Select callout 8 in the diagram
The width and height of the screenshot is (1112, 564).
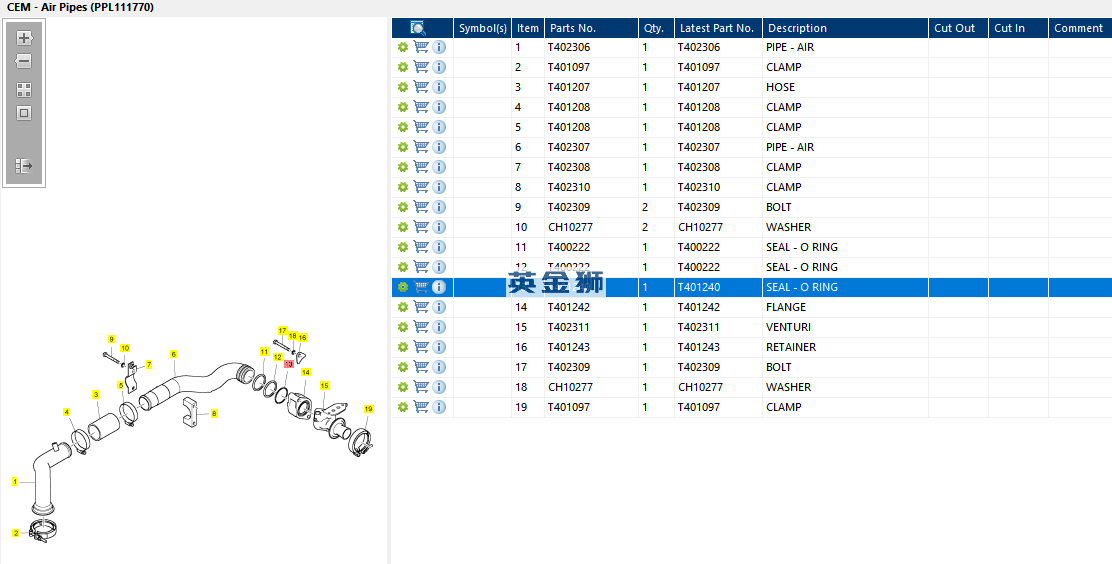tap(214, 413)
